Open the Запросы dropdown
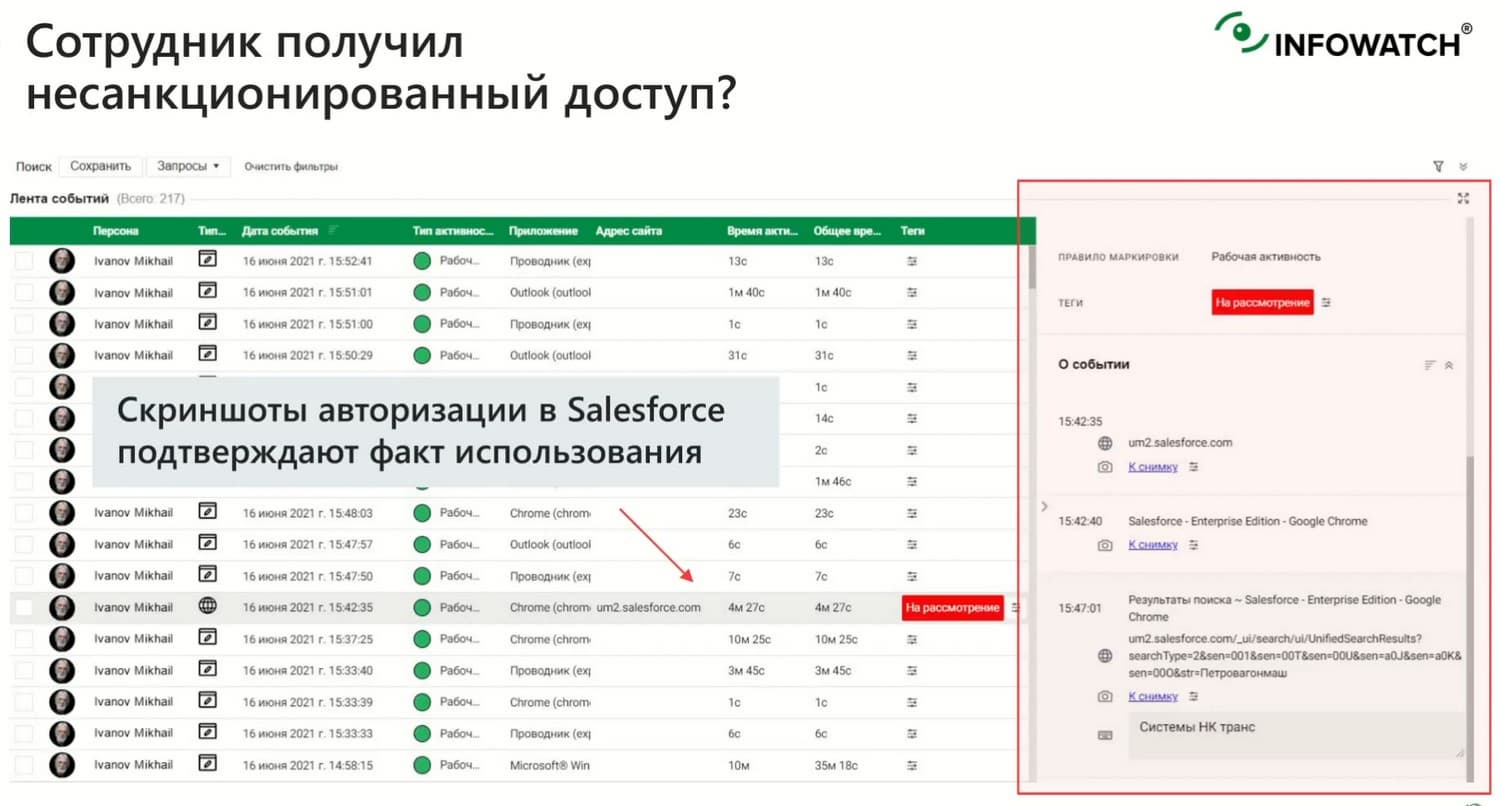The image size is (1500, 806). [188, 166]
